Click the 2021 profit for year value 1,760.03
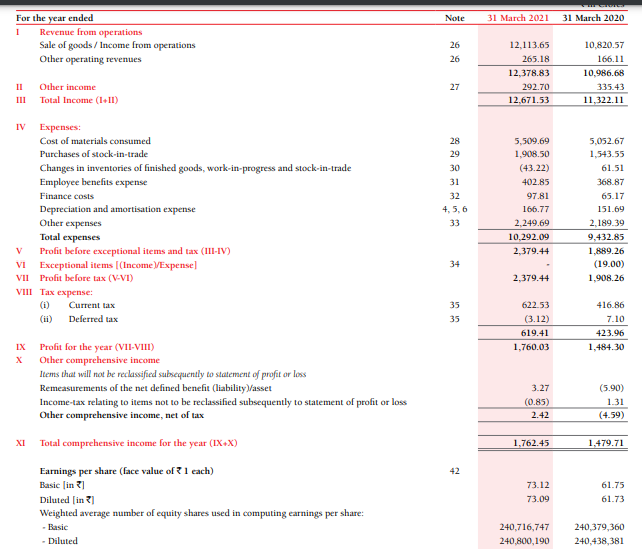642x549 pixels. [x=530, y=346]
